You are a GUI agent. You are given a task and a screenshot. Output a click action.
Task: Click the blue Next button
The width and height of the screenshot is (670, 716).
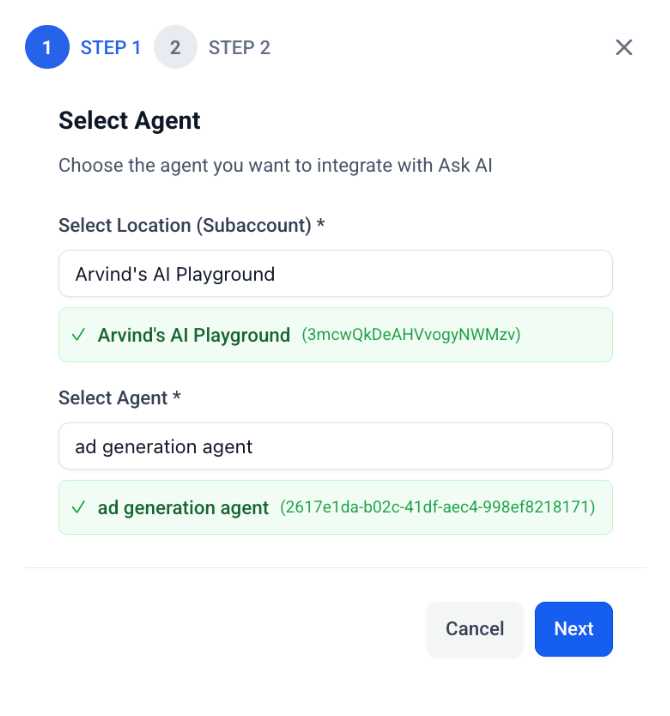tap(573, 629)
